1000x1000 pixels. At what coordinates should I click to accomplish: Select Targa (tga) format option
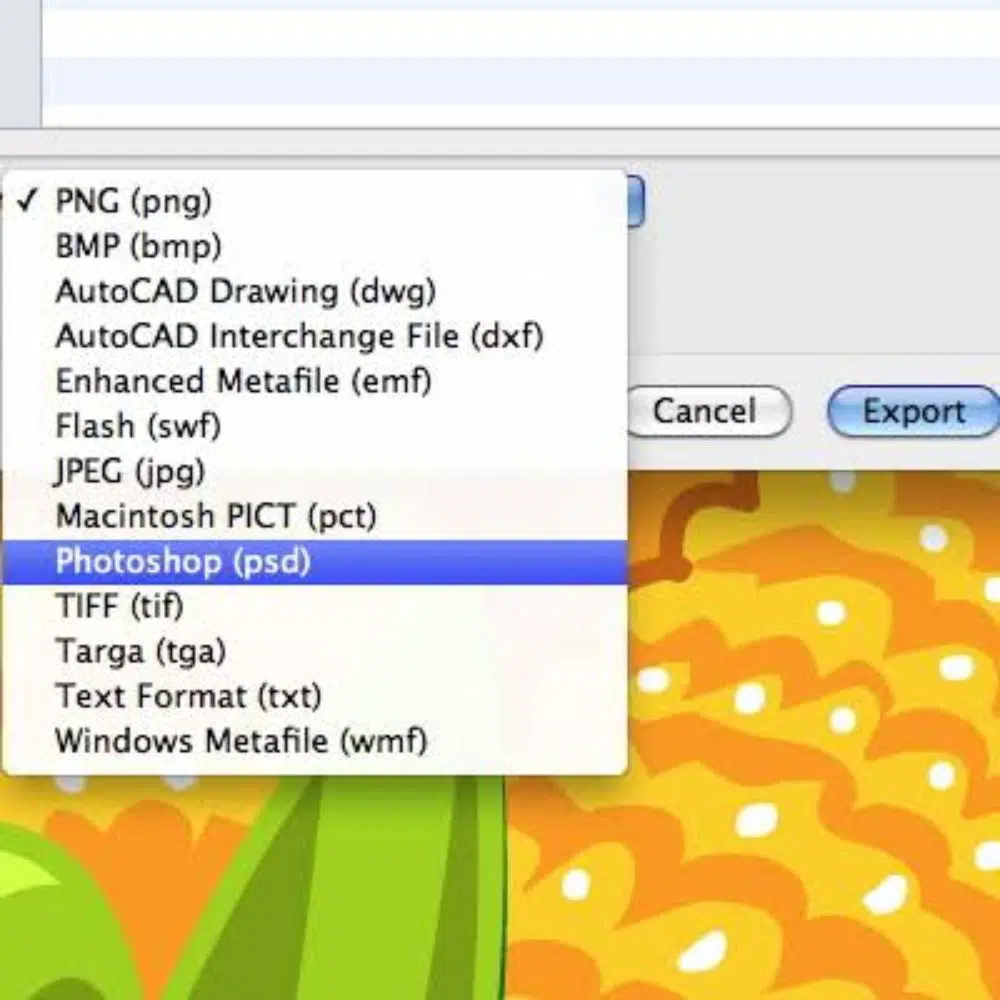(x=140, y=651)
